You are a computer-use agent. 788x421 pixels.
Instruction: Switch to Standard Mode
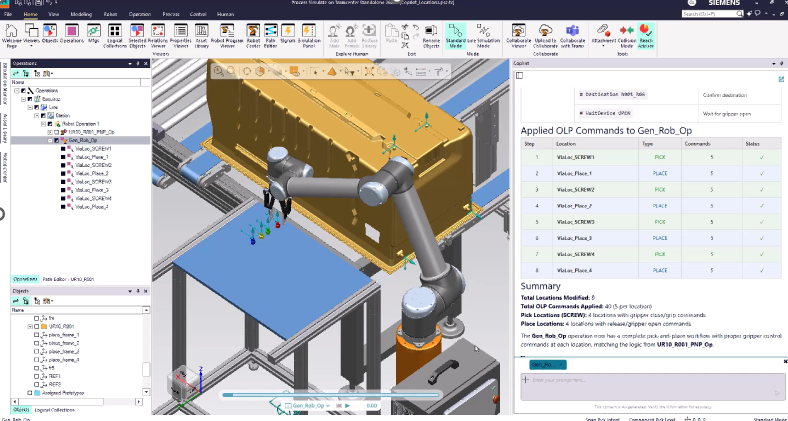pyautogui.click(x=455, y=35)
